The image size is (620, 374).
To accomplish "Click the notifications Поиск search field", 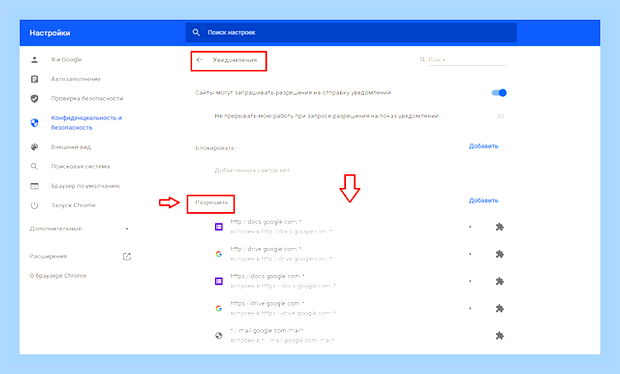I will [x=467, y=60].
